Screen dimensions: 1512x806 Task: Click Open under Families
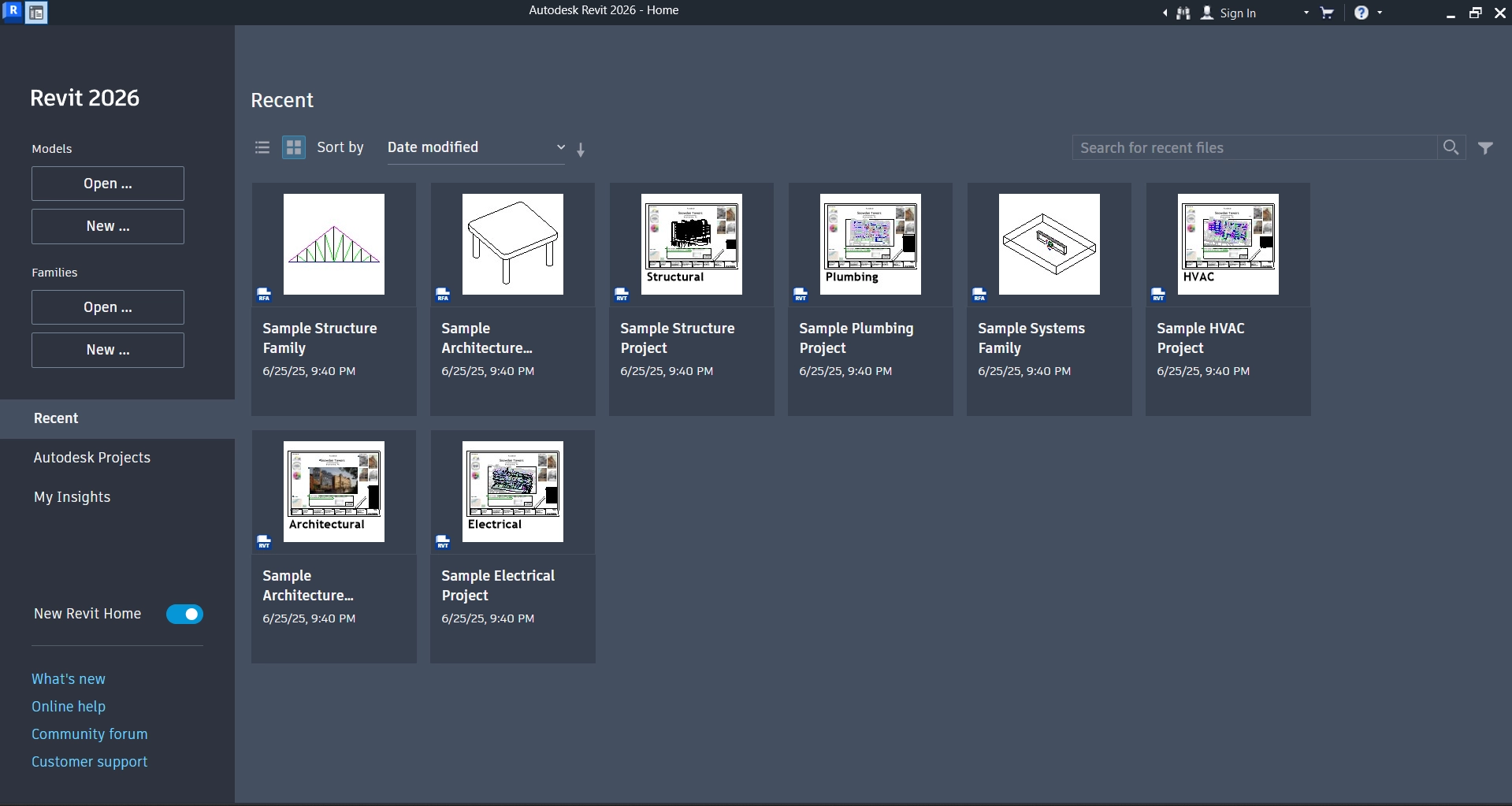coord(108,307)
